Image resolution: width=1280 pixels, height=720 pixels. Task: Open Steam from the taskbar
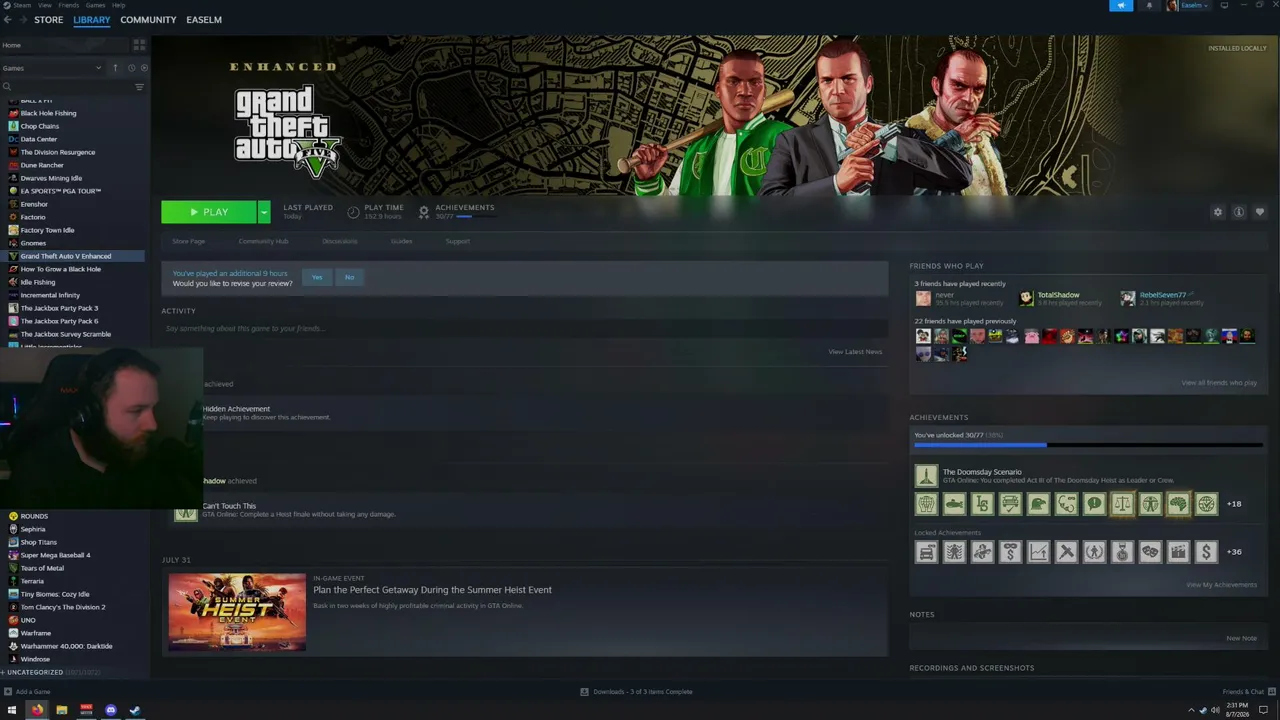tap(135, 710)
